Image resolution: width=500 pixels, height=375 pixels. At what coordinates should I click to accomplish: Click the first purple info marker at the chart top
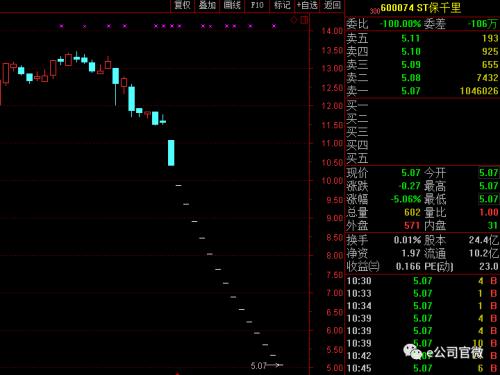(x=62, y=26)
